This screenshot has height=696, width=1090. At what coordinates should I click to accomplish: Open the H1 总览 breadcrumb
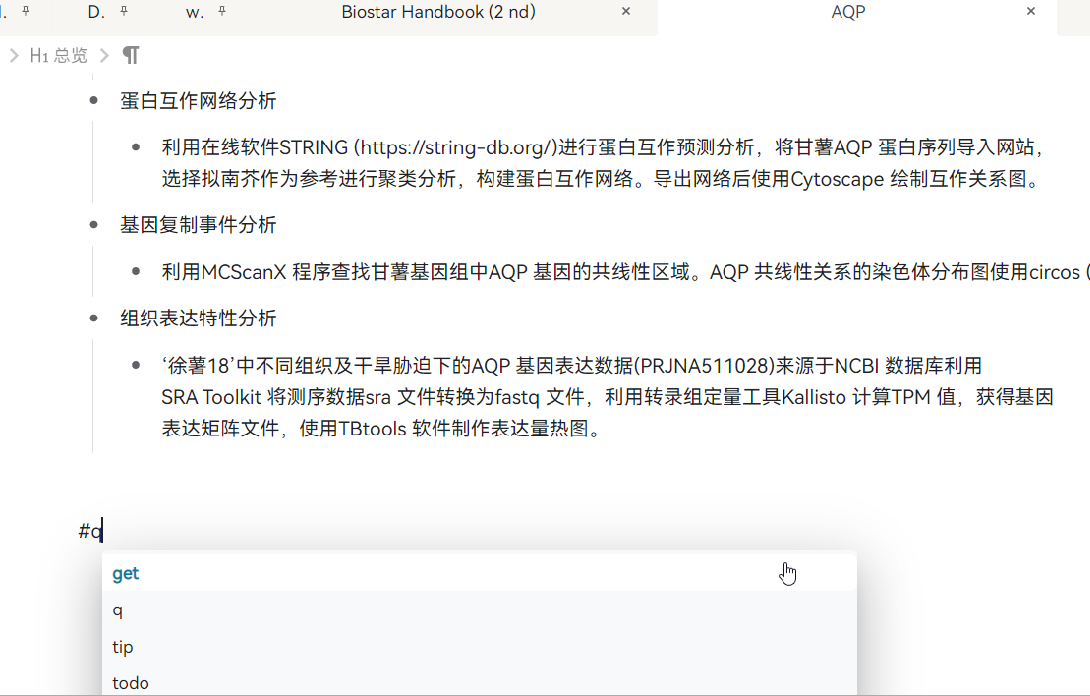(x=58, y=56)
